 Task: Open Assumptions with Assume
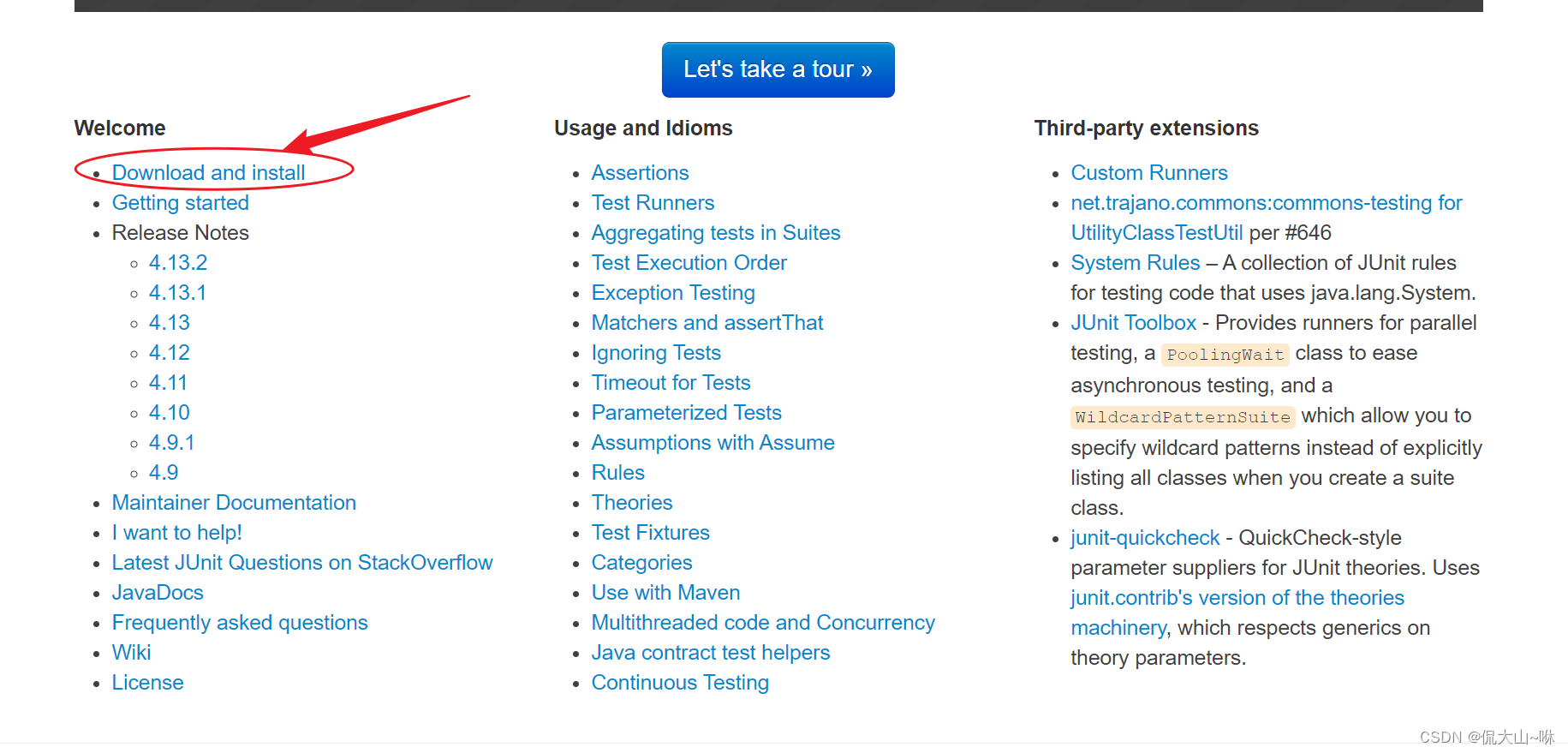713,443
